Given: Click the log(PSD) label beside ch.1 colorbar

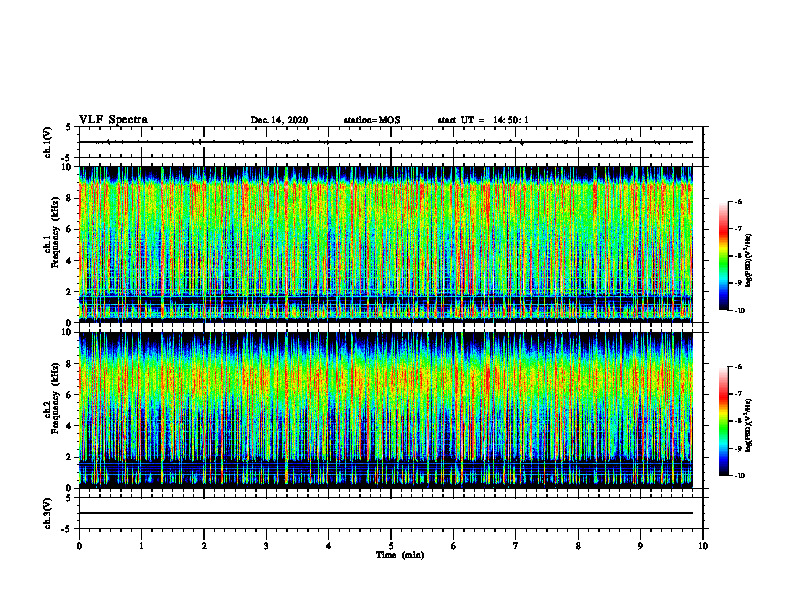Looking at the screenshot, I should coord(749,260).
